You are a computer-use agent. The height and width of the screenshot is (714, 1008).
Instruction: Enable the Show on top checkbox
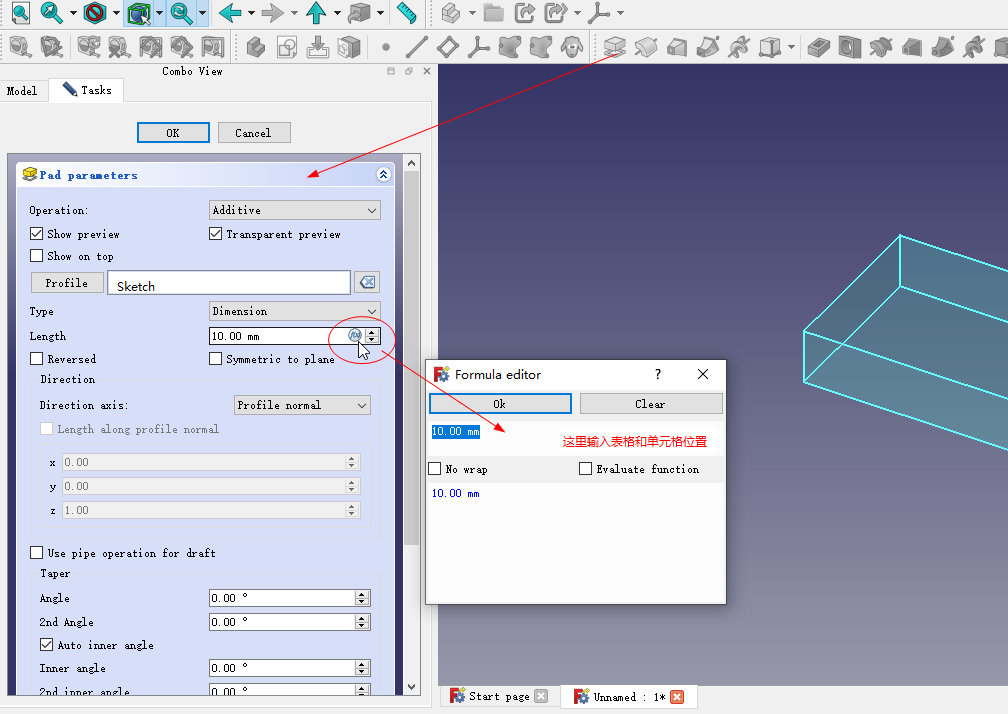(x=37, y=256)
